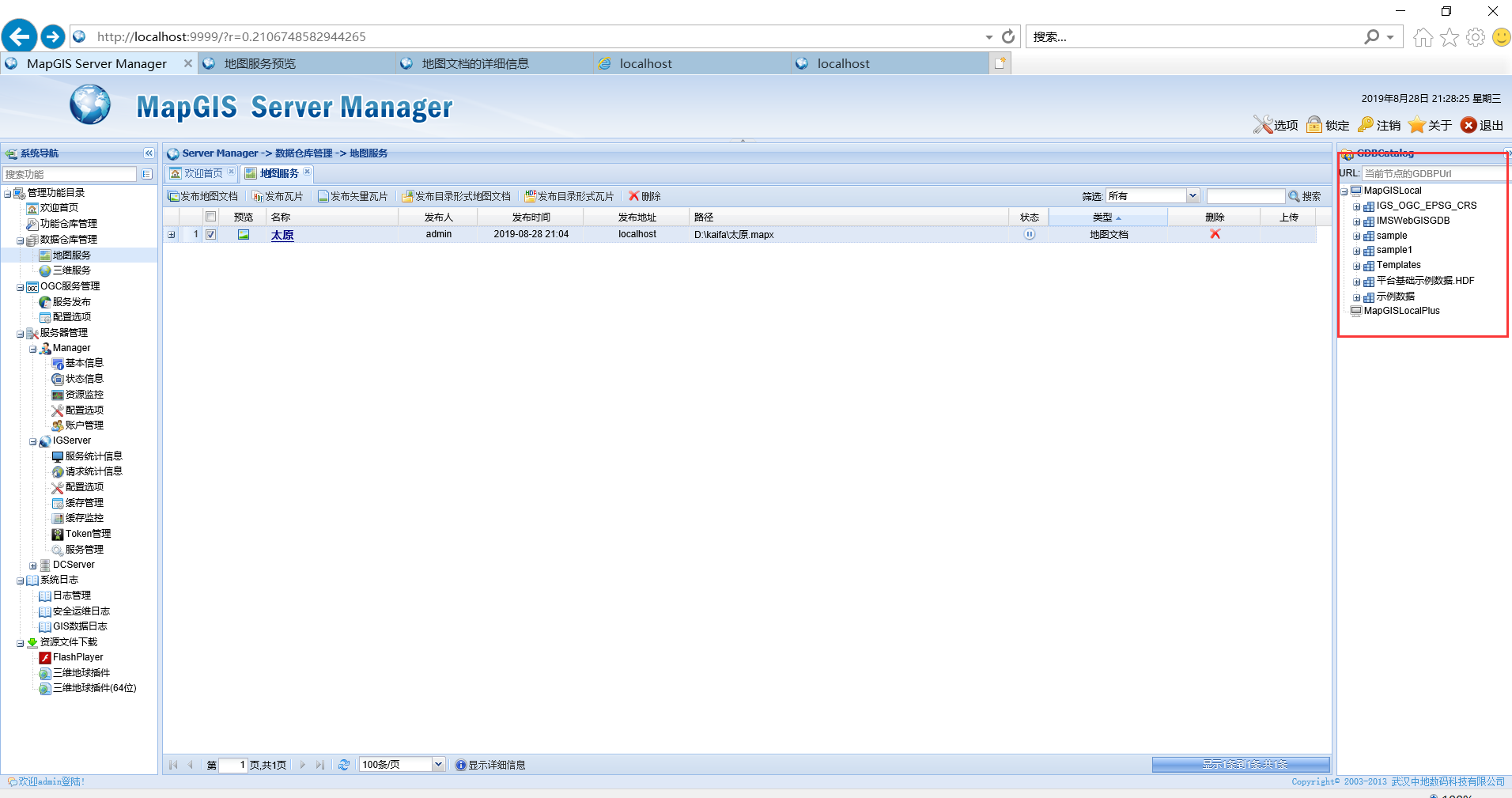Collapse 管理功能目录 tree node
Screen dimensions: 1512x798
pyautogui.click(x=7, y=193)
